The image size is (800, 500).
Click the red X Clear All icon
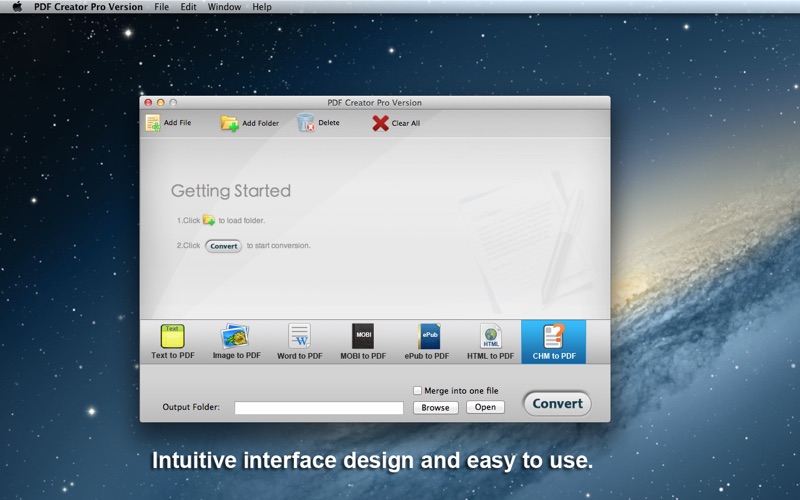point(380,123)
